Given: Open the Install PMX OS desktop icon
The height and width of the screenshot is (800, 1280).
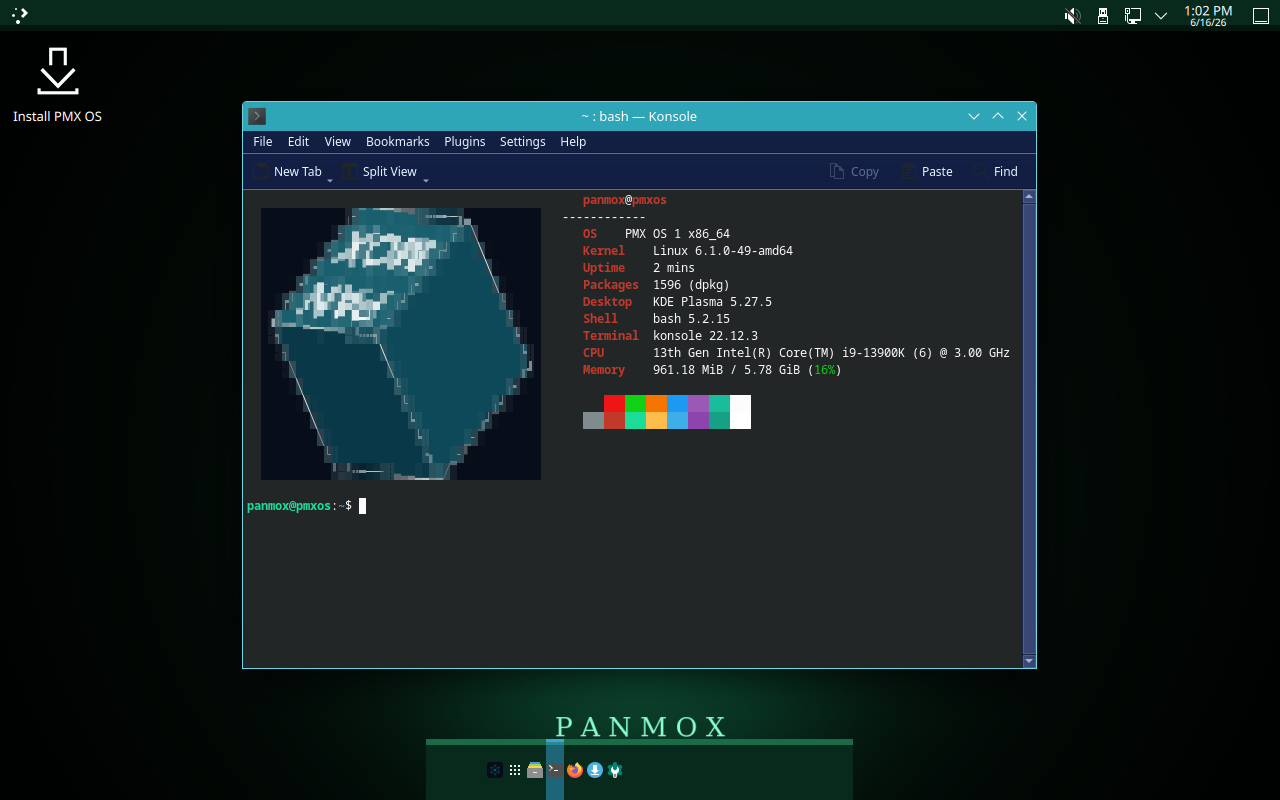Looking at the screenshot, I should (x=57, y=85).
